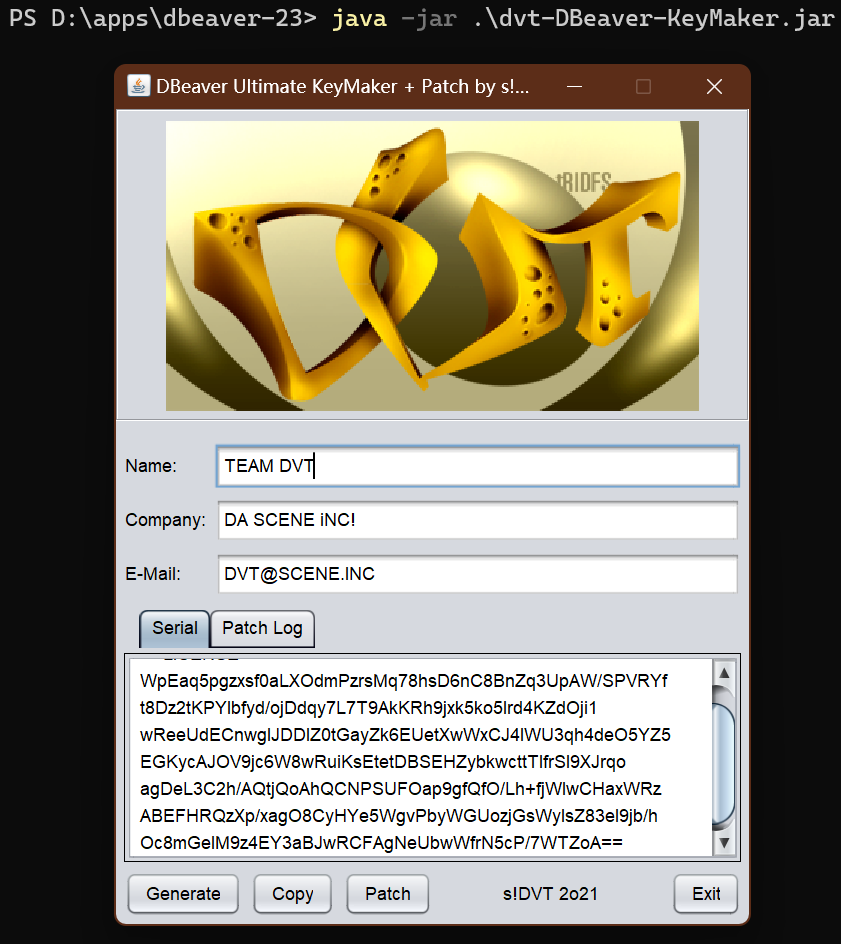Image resolution: width=841 pixels, height=944 pixels.
Task: Click the serial box scrollbar up arrow
Action: click(724, 672)
